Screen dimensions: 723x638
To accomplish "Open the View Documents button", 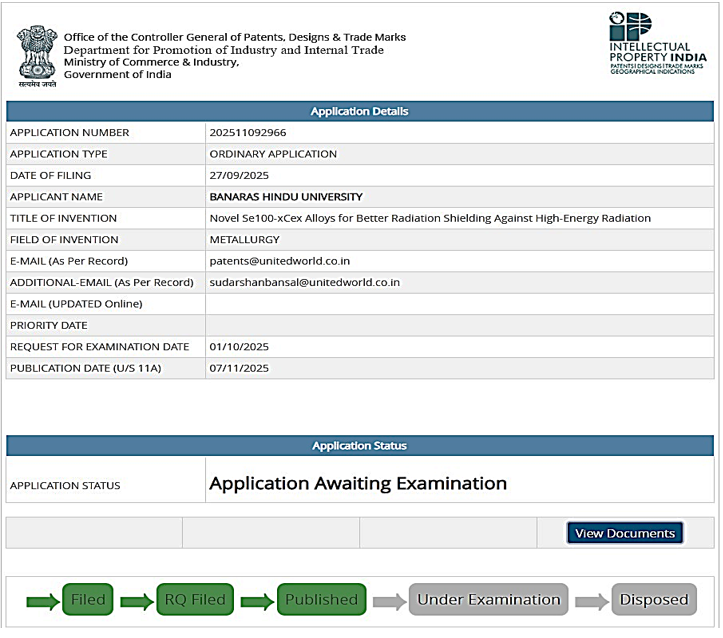I will tap(625, 533).
